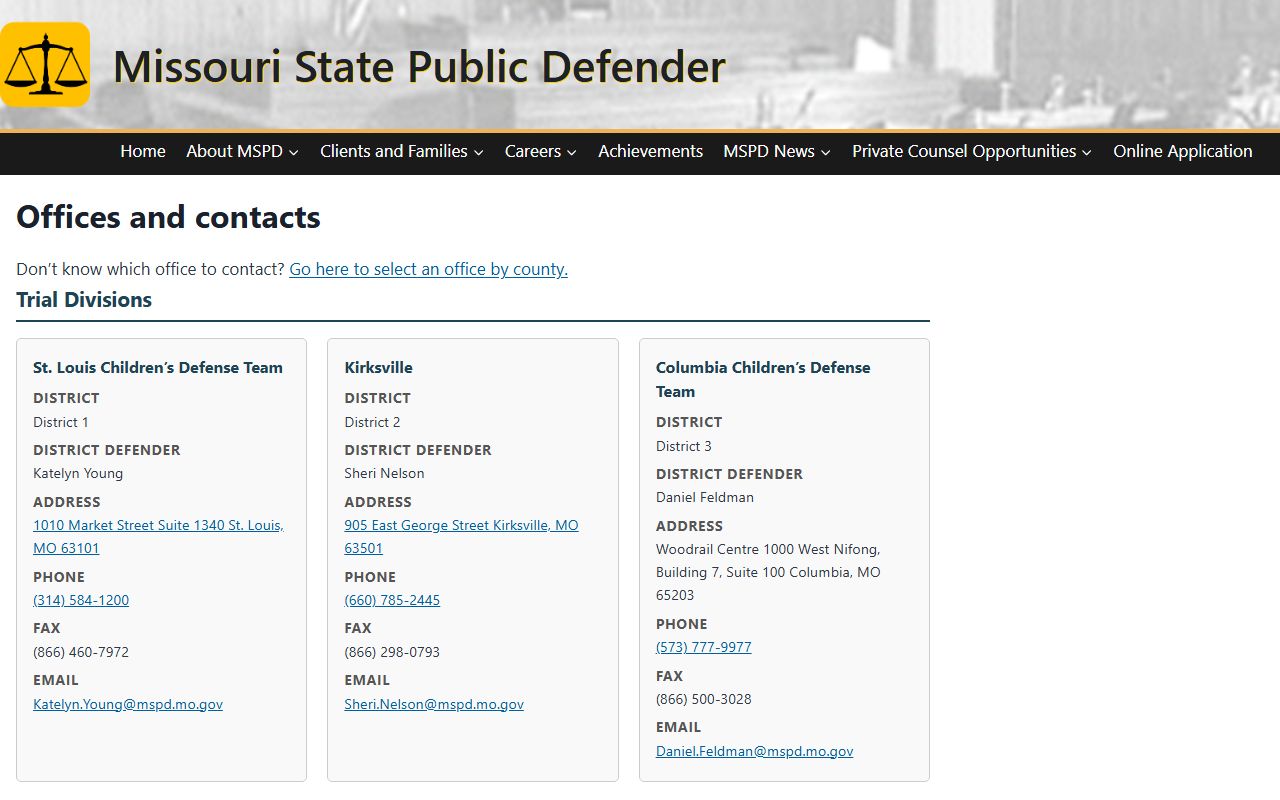This screenshot has height=800, width=1280.
Task: Open the About MSPD menu
Action: tap(234, 151)
